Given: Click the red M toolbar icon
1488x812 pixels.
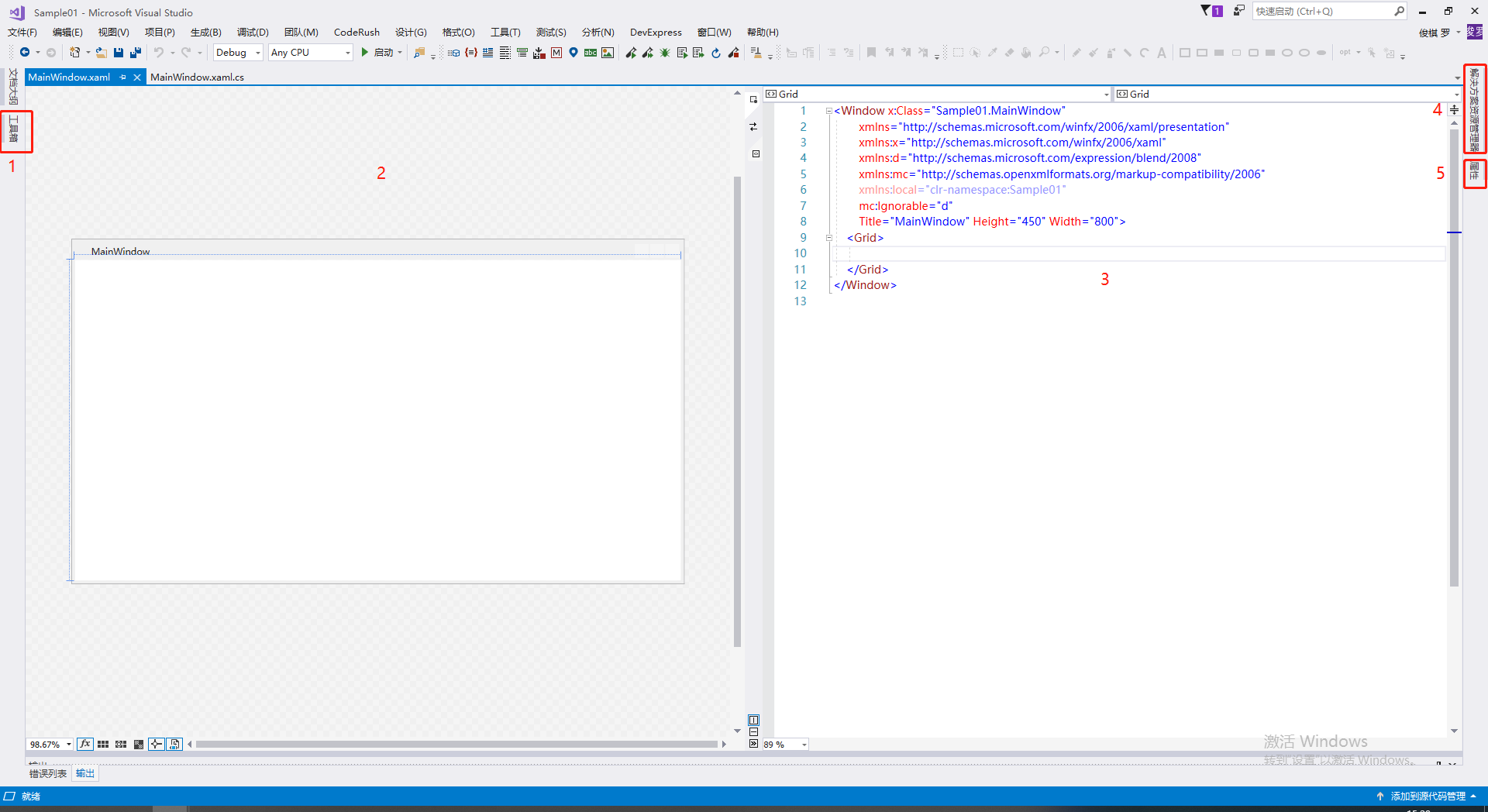Looking at the screenshot, I should (556, 53).
